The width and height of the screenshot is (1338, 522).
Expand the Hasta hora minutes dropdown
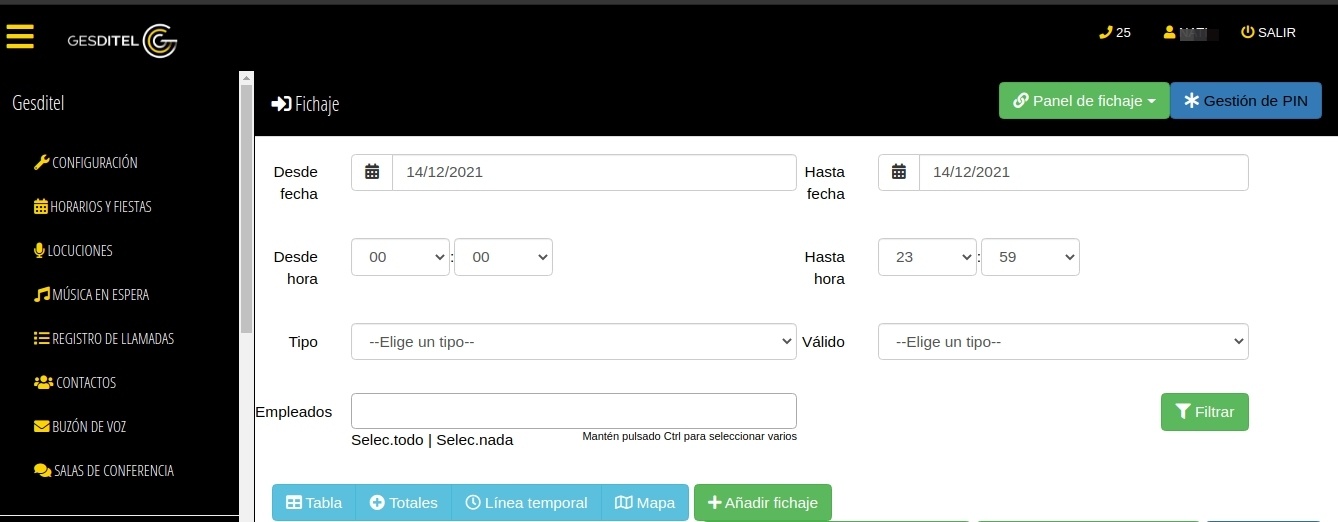coord(1030,257)
